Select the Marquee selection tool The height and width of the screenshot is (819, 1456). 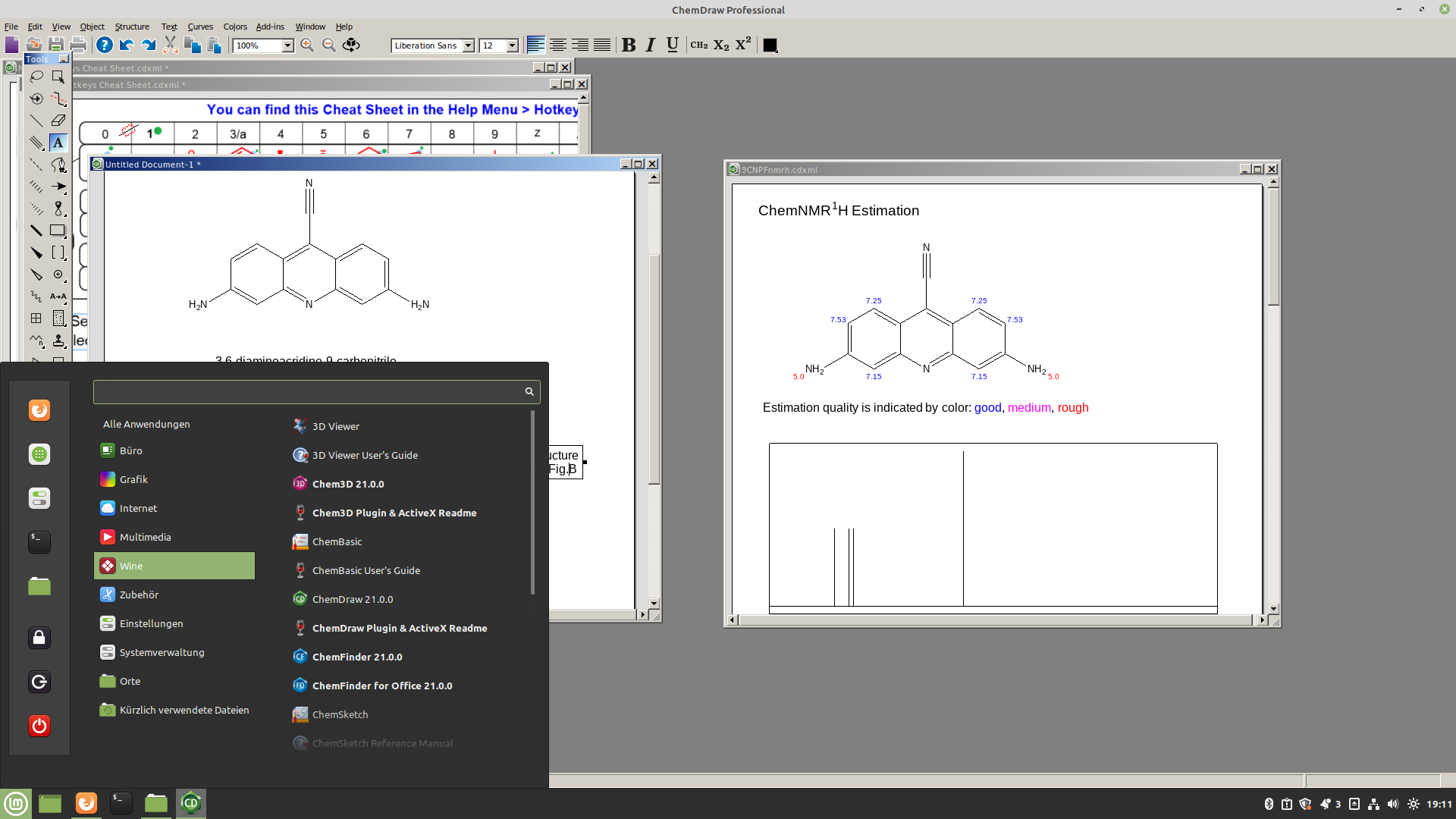pos(58,77)
